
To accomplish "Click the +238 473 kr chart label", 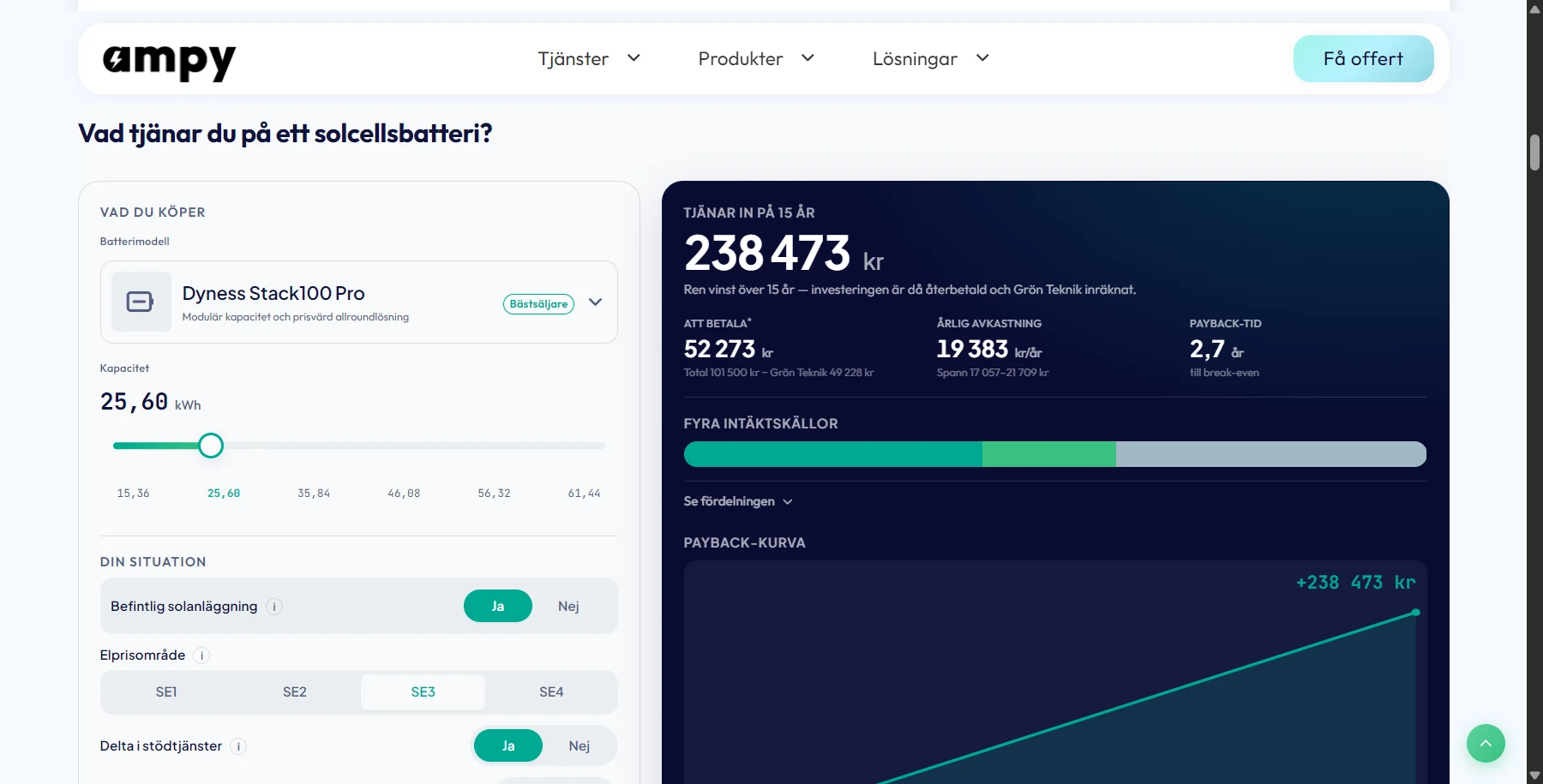I will click(x=1355, y=583).
